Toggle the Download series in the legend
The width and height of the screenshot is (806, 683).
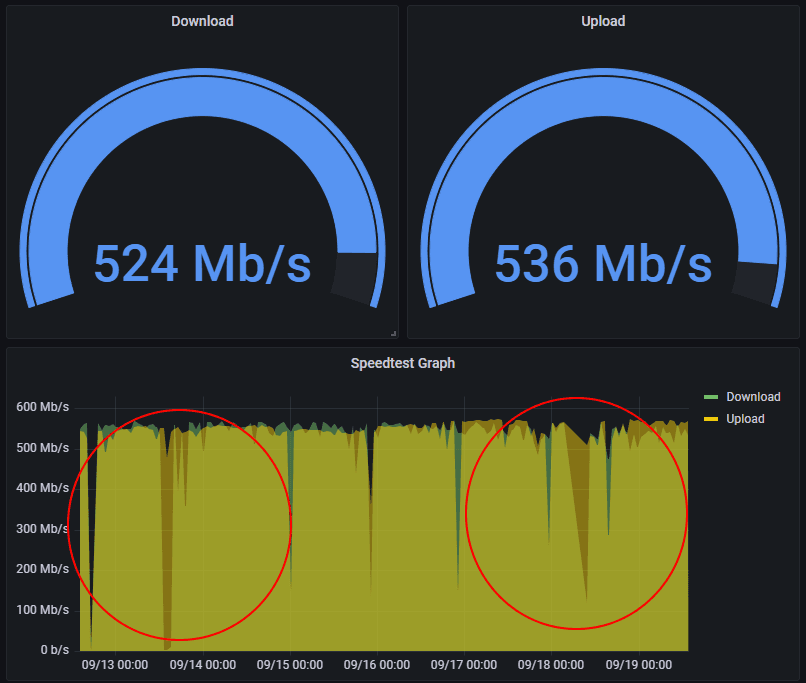tap(754, 396)
